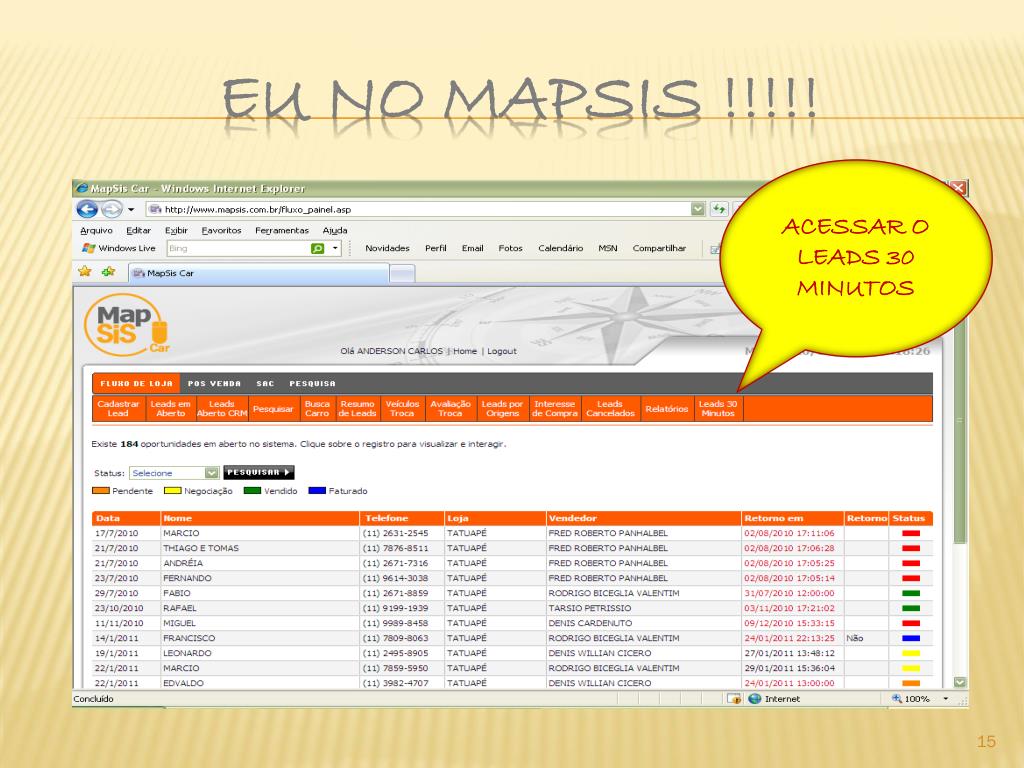This screenshot has height=768, width=1024.
Task: Expand the address bar history dropdown
Action: tap(697, 209)
